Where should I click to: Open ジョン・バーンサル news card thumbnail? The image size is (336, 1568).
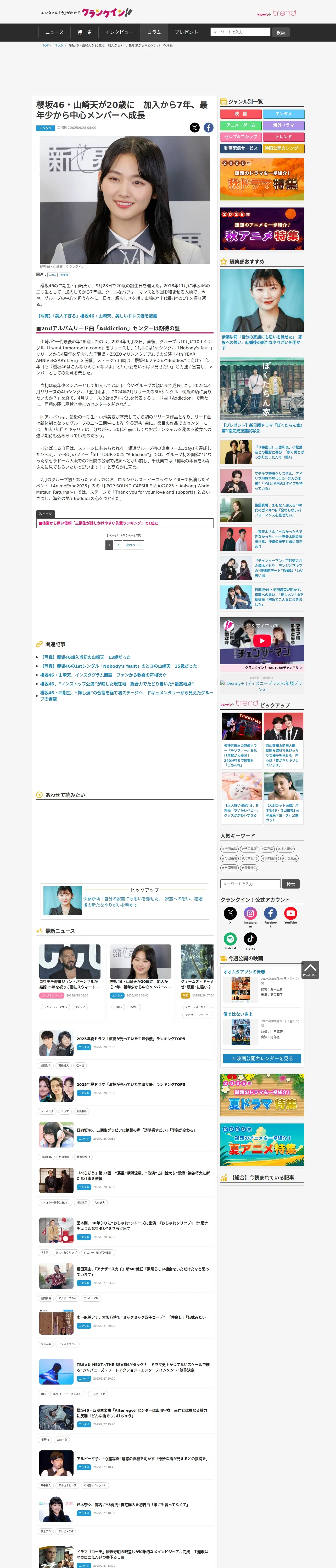click(70, 961)
